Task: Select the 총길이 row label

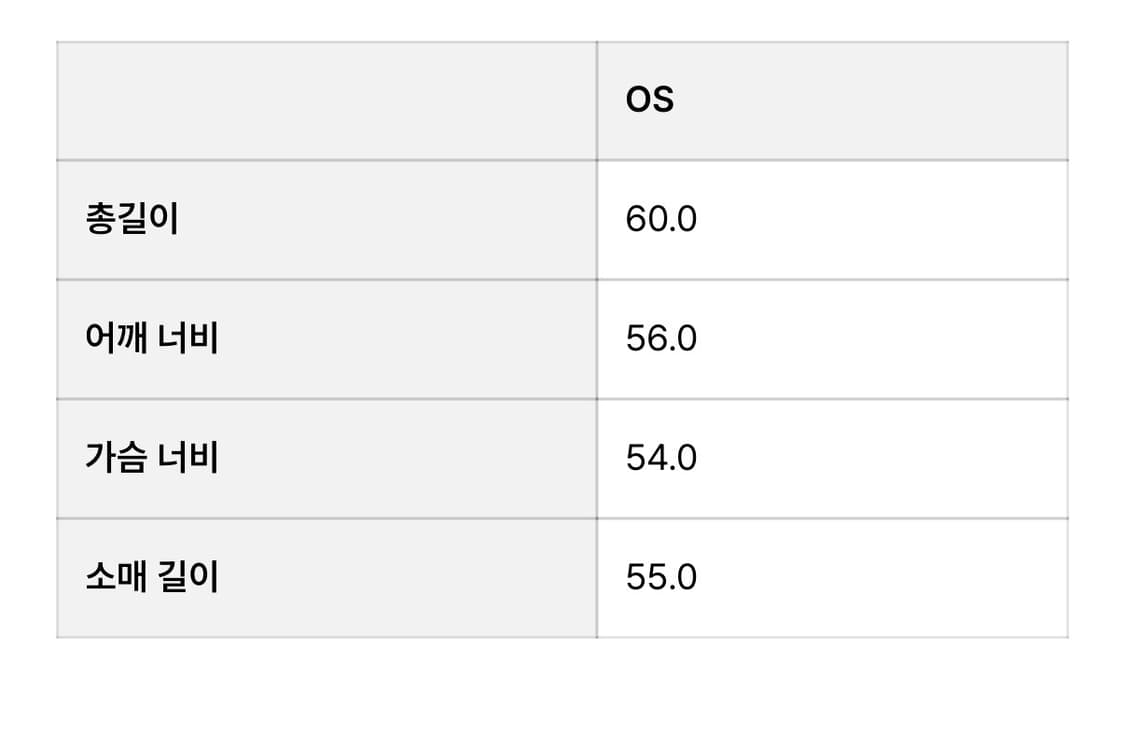Action: coord(132,219)
